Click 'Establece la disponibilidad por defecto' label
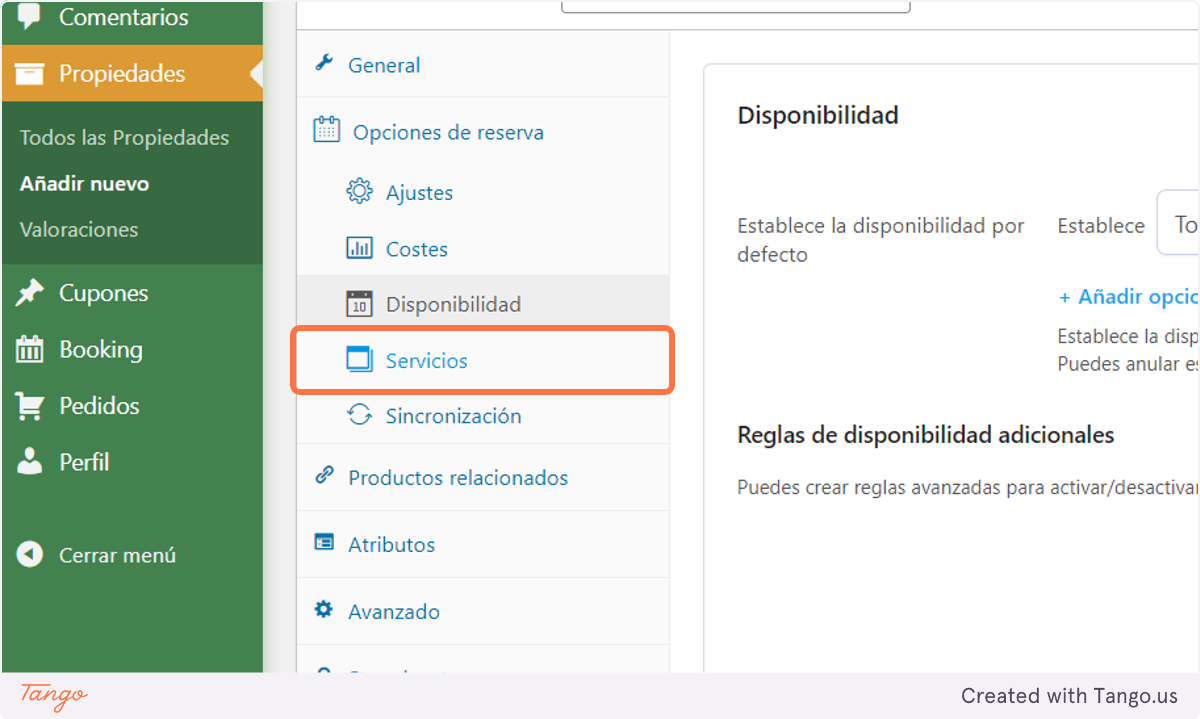Viewport: 1200px width, 719px height. coord(881,240)
